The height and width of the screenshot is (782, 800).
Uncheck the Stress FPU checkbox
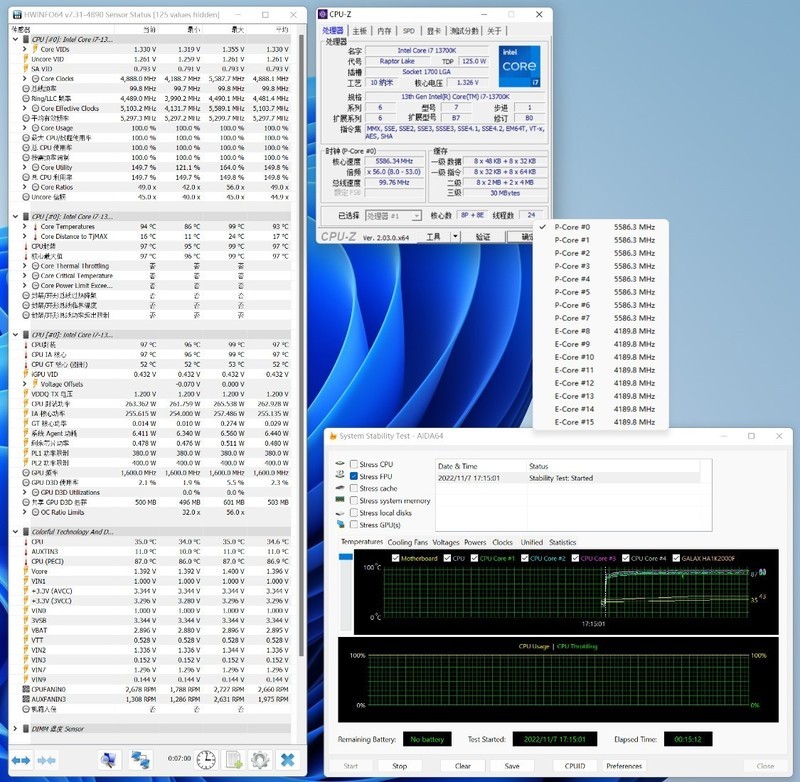point(354,477)
